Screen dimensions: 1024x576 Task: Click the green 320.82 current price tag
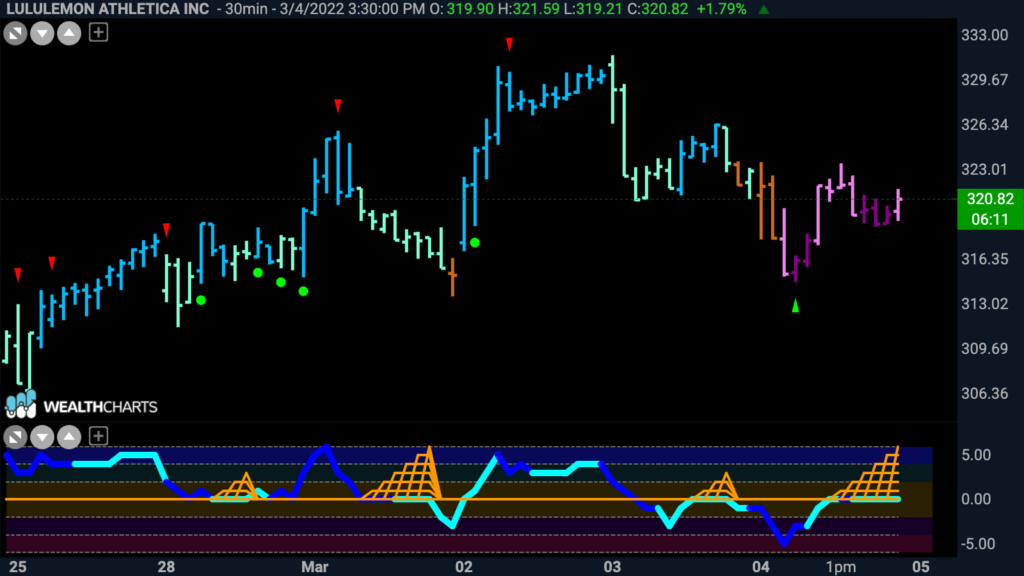point(990,209)
